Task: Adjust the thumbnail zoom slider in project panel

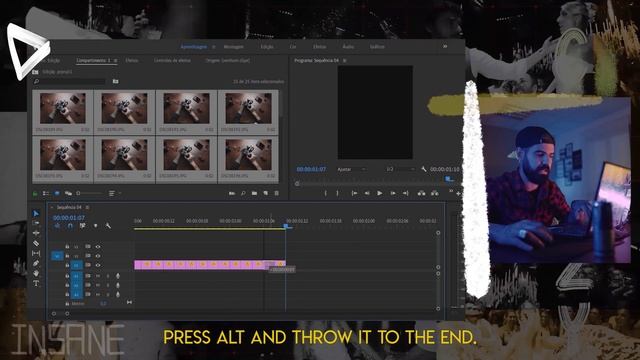Action: point(89,193)
